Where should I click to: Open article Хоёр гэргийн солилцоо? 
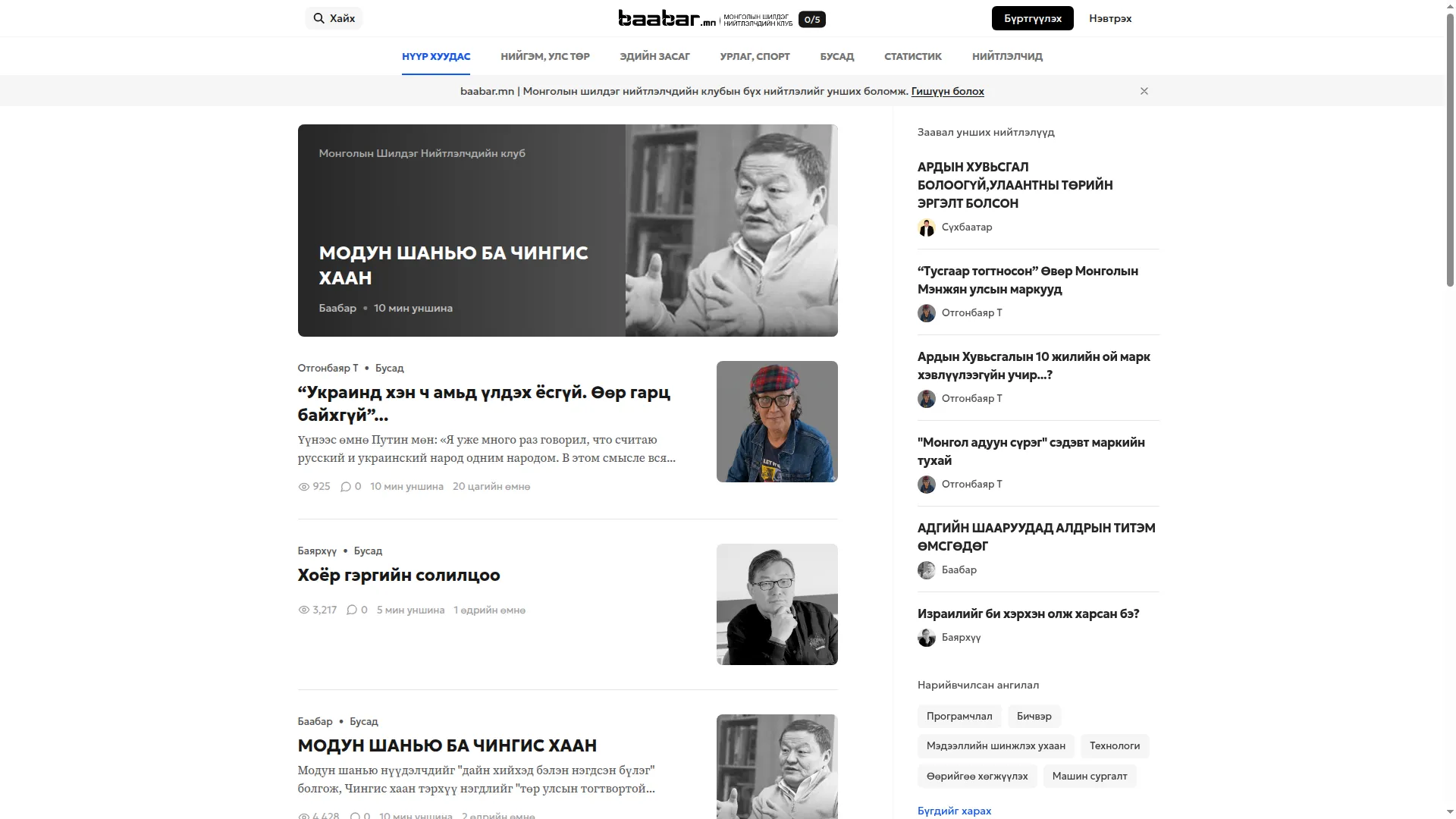[399, 575]
